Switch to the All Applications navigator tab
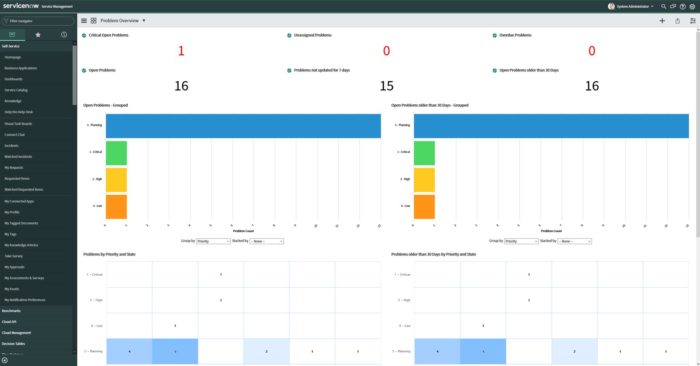The width and height of the screenshot is (700, 366). 12,35
